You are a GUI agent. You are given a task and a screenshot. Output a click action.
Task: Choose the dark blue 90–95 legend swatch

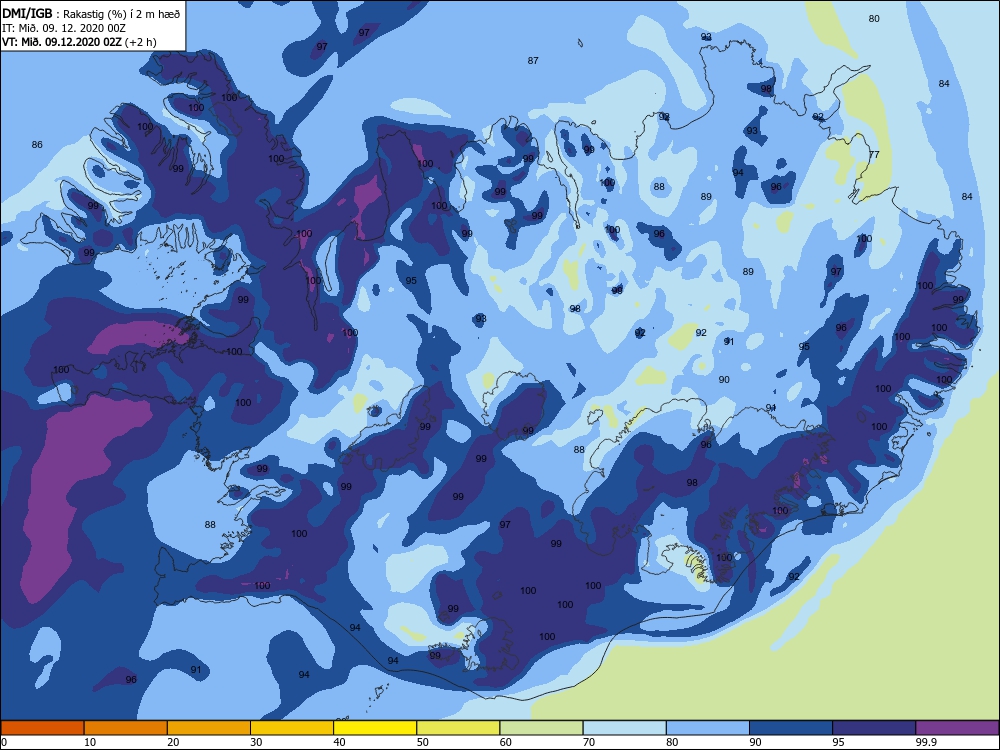tap(791, 728)
